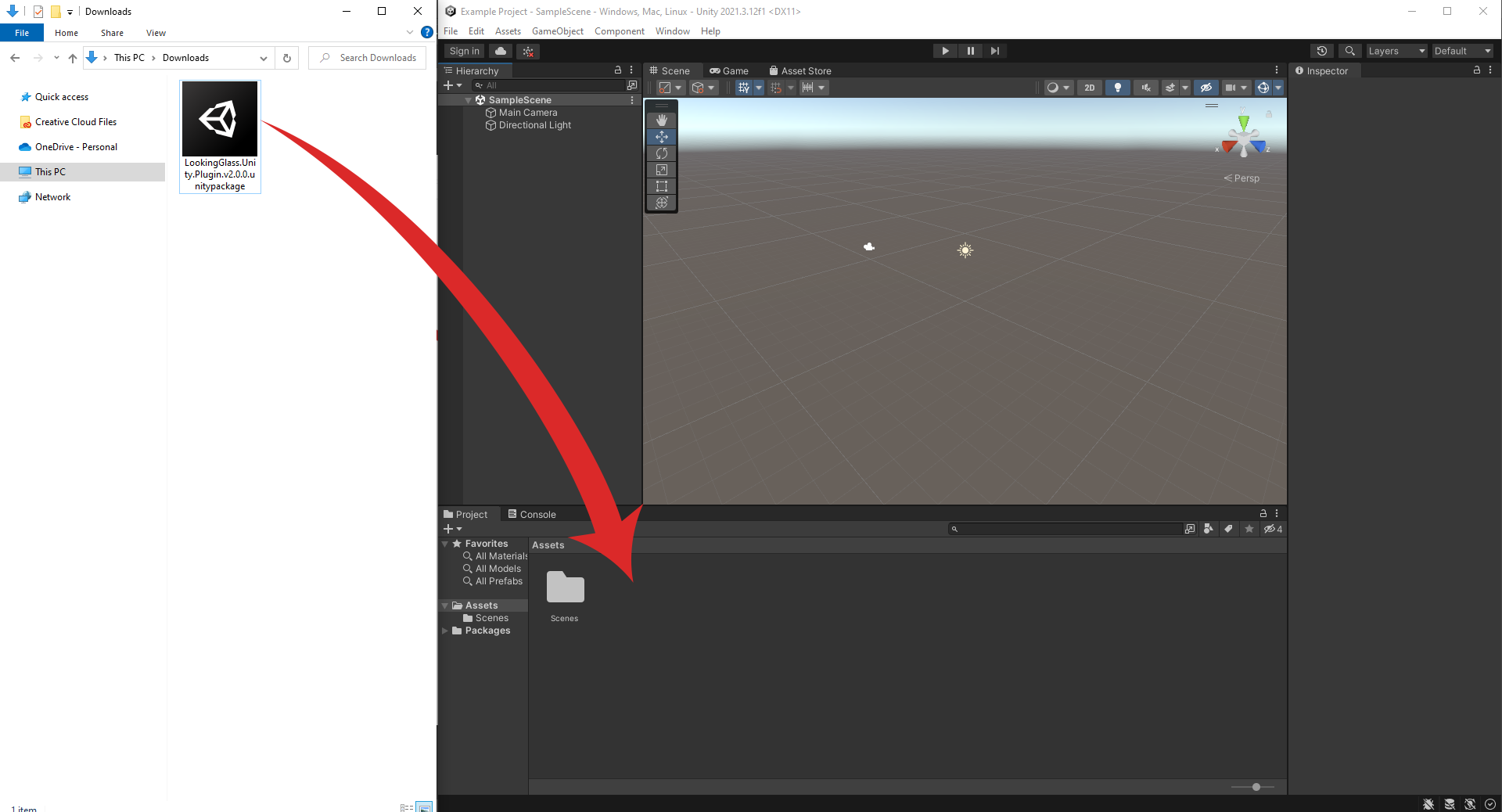1502x812 pixels.
Task: Click the Play button
Action: pos(945,51)
